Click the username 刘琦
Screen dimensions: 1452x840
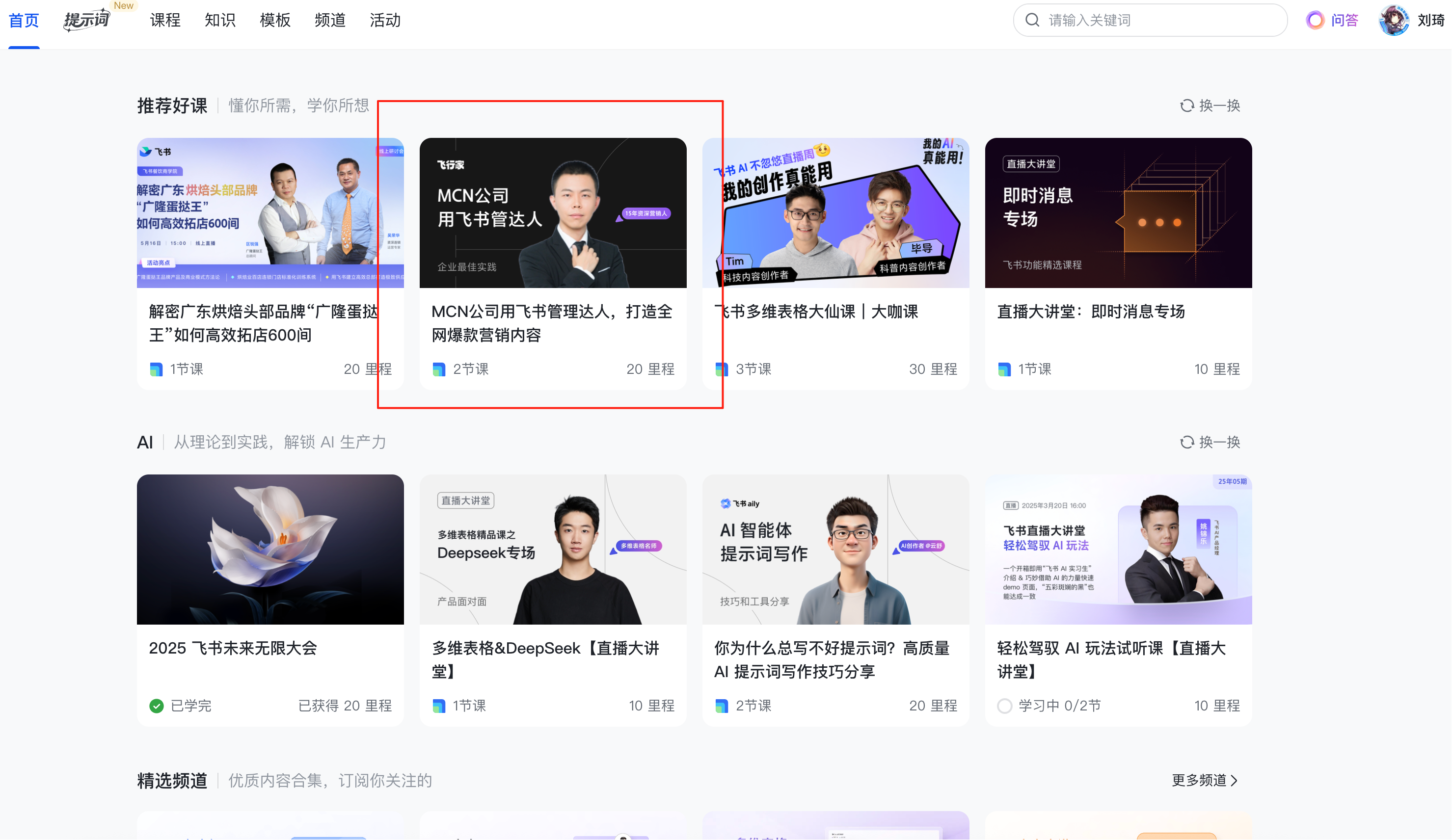(x=1431, y=21)
